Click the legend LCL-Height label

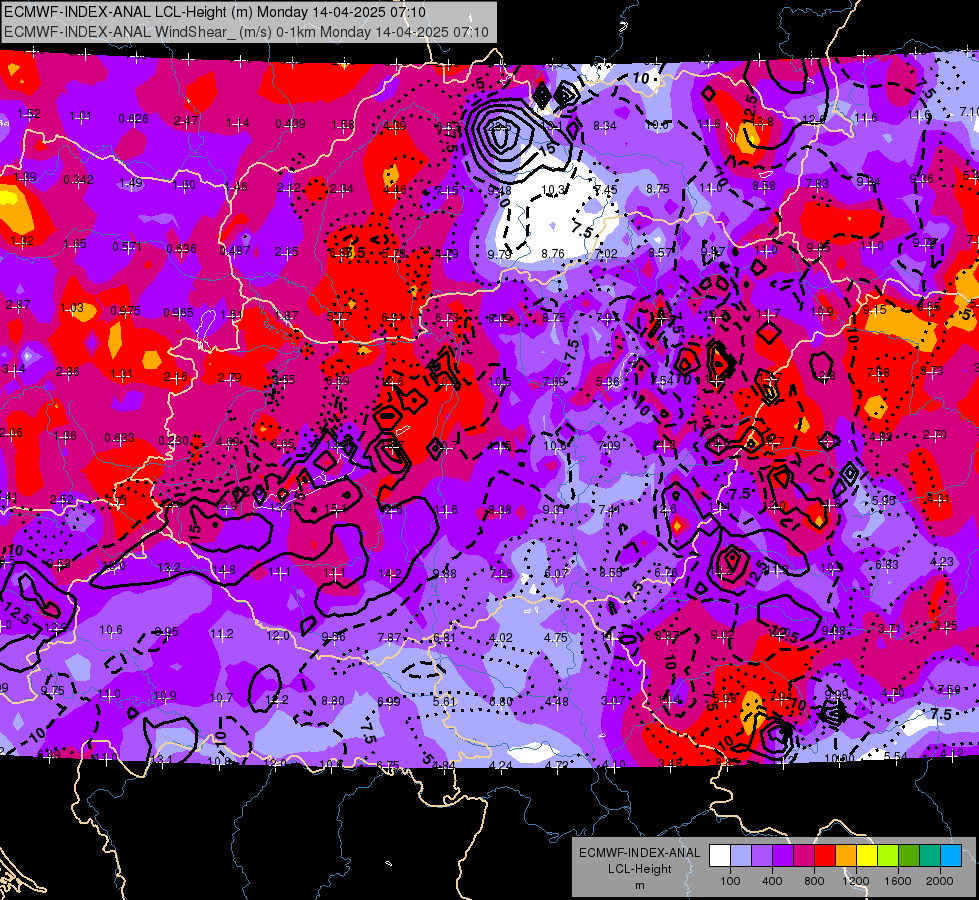click(x=639, y=869)
